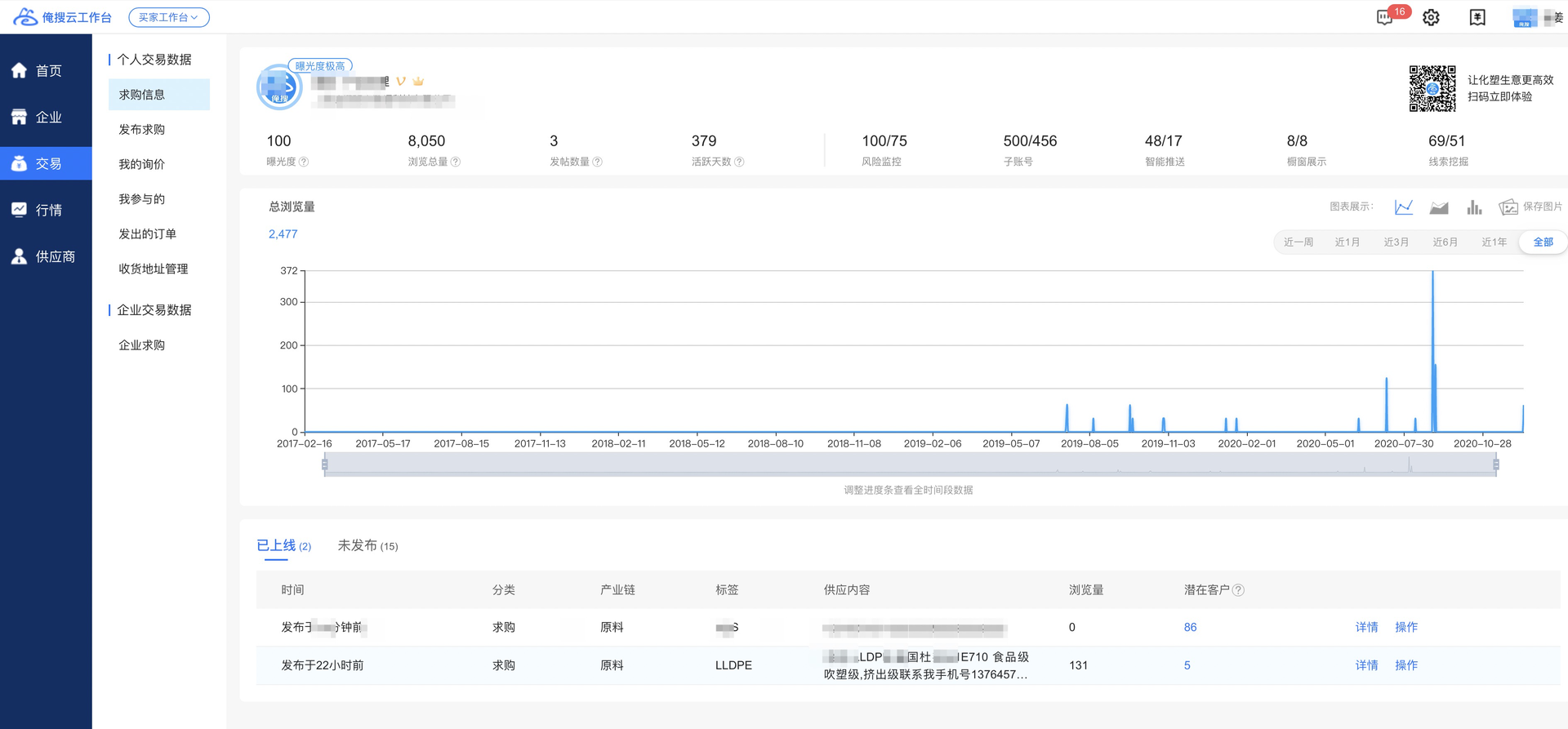View 详情 for the LLDPE listing

[1366, 665]
